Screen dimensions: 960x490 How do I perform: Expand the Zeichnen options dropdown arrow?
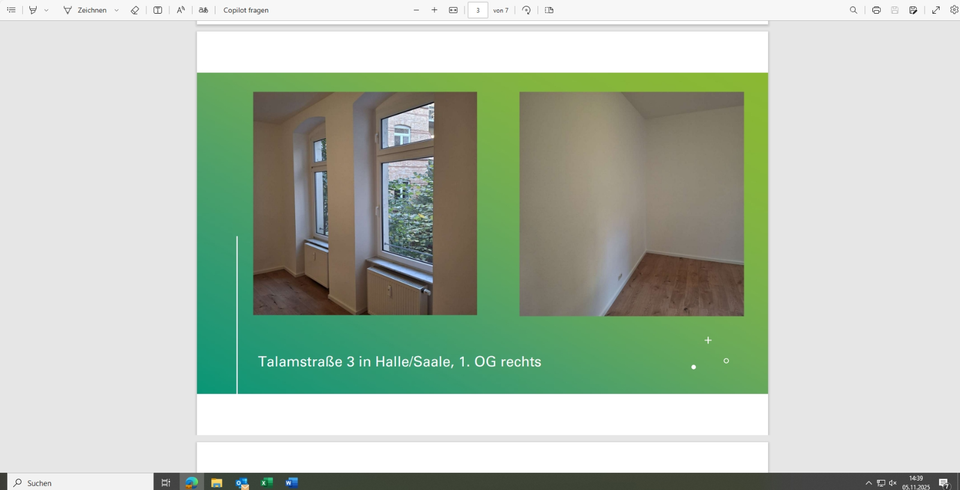point(116,10)
